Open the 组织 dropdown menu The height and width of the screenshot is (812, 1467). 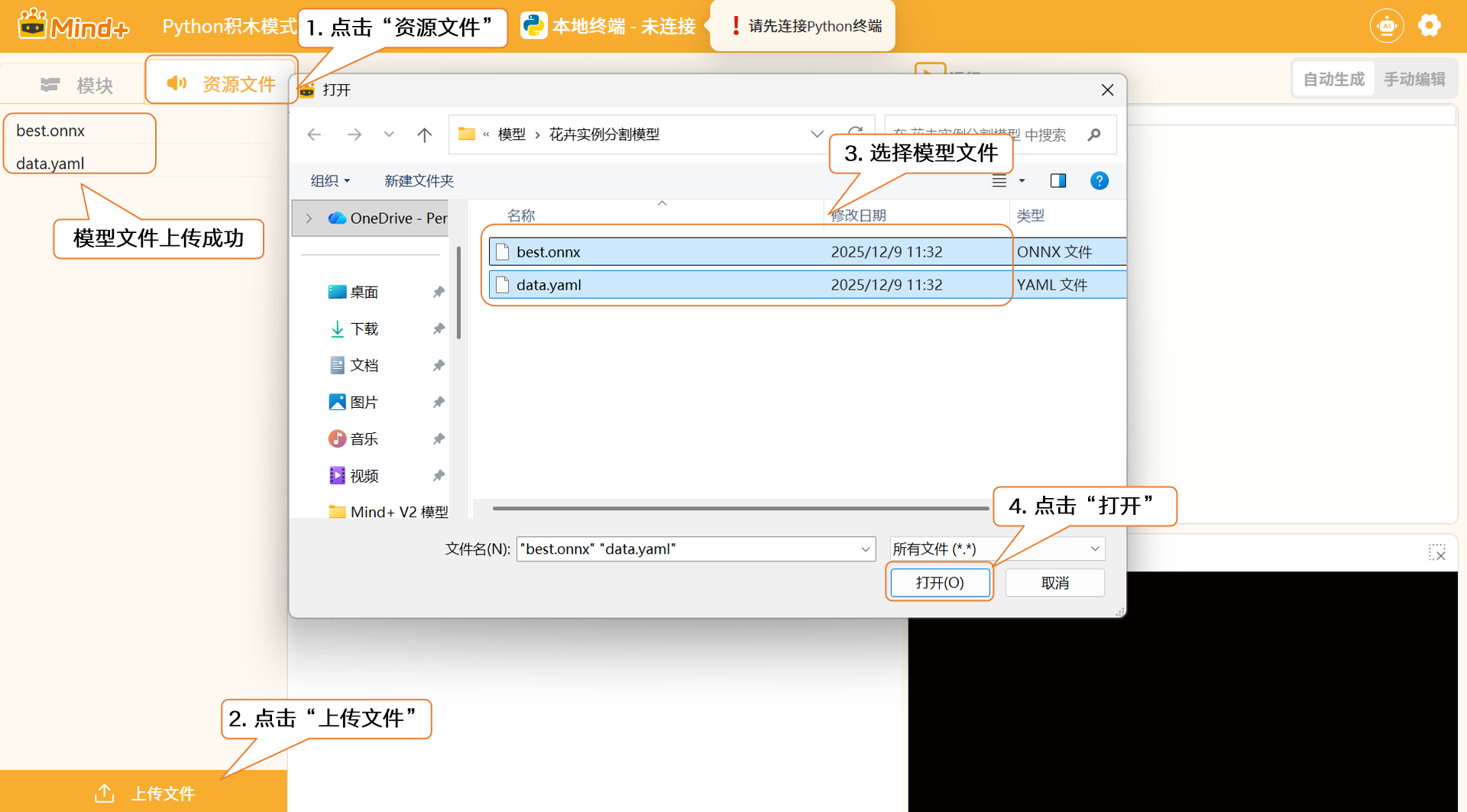(330, 181)
